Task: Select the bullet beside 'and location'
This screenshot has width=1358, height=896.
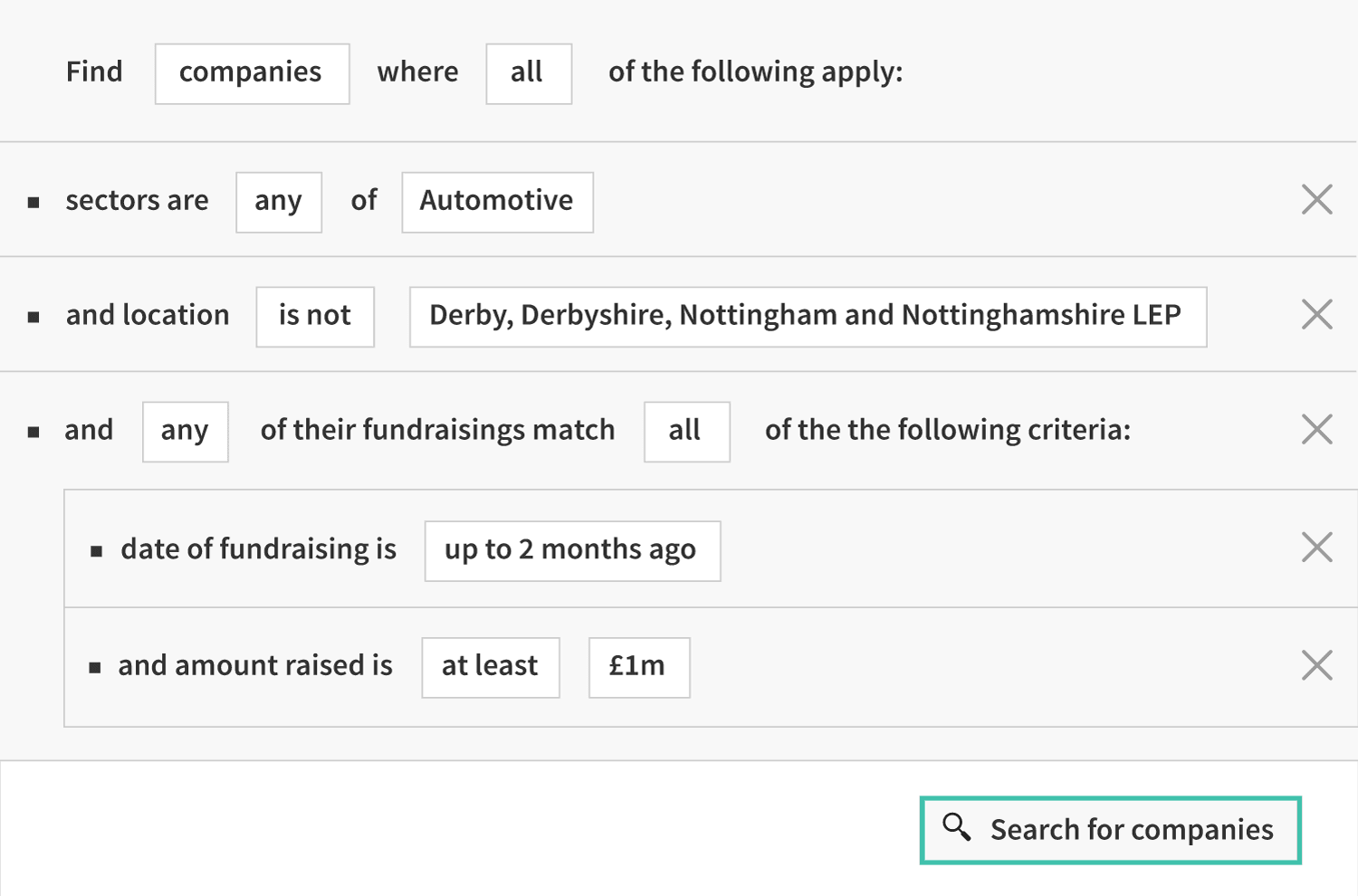Action: coord(33,318)
